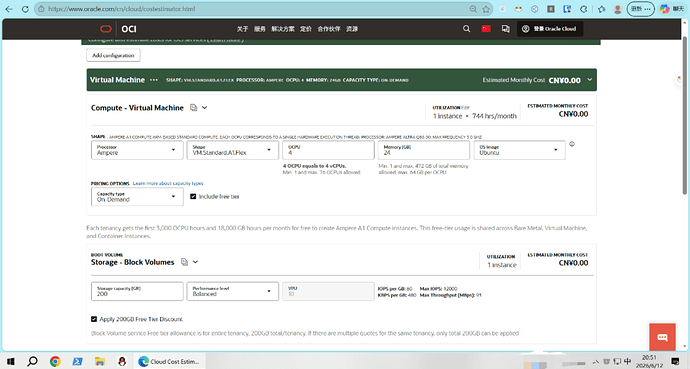Open the 资源 menu
The image size is (690, 369).
pos(352,29)
